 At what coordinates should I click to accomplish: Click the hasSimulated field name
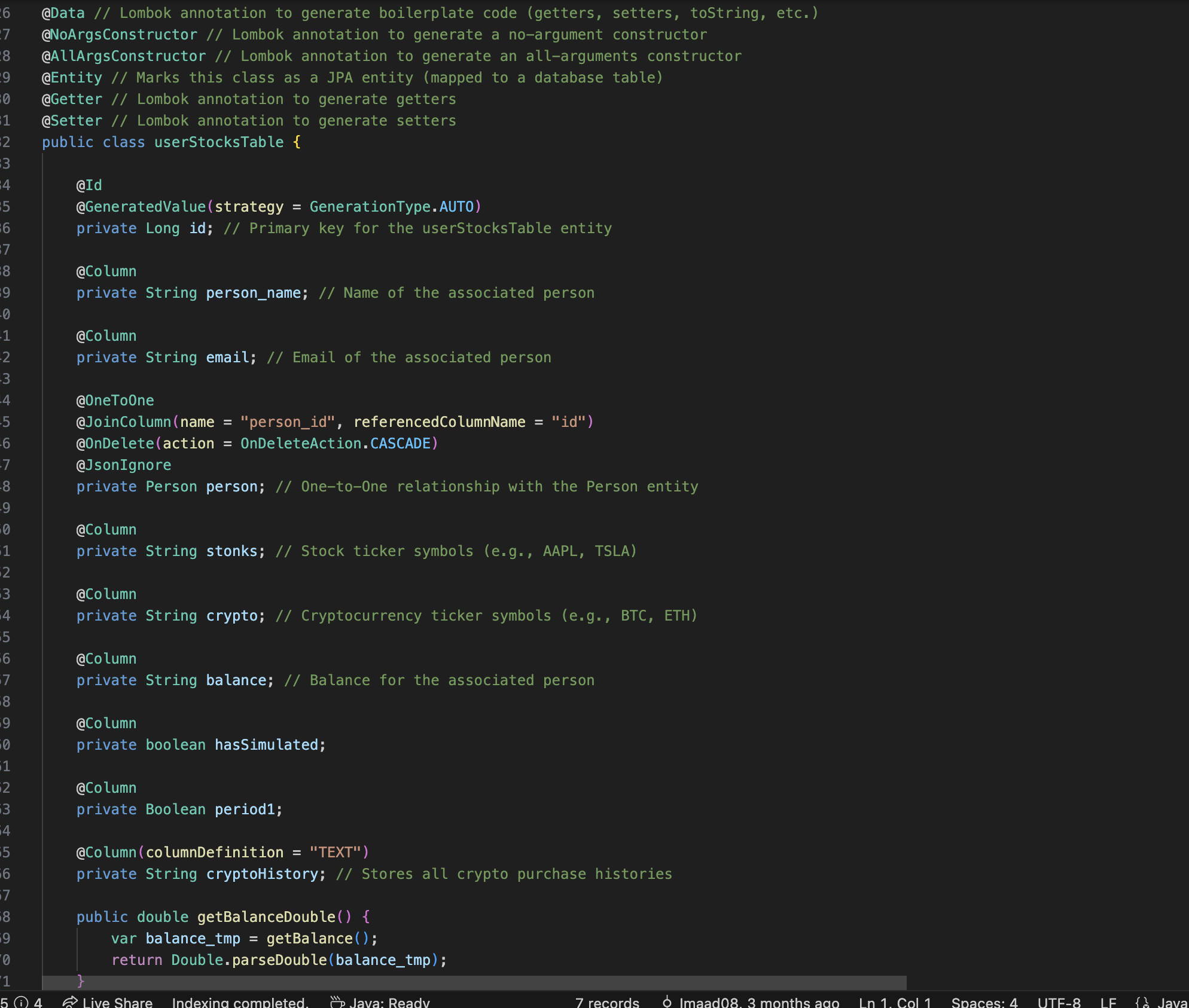(266, 745)
